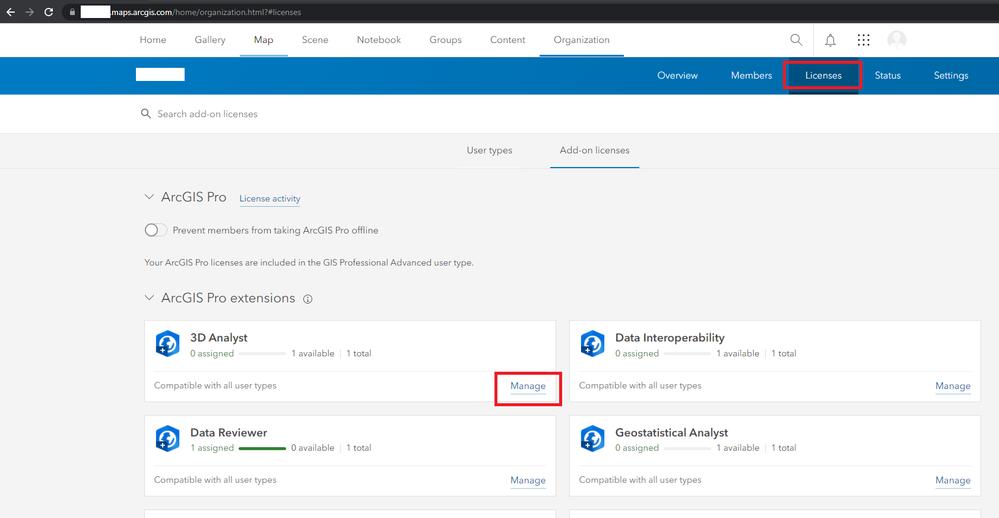This screenshot has width=999, height=518.
Task: Switch to the Overview tab
Action: point(677,75)
